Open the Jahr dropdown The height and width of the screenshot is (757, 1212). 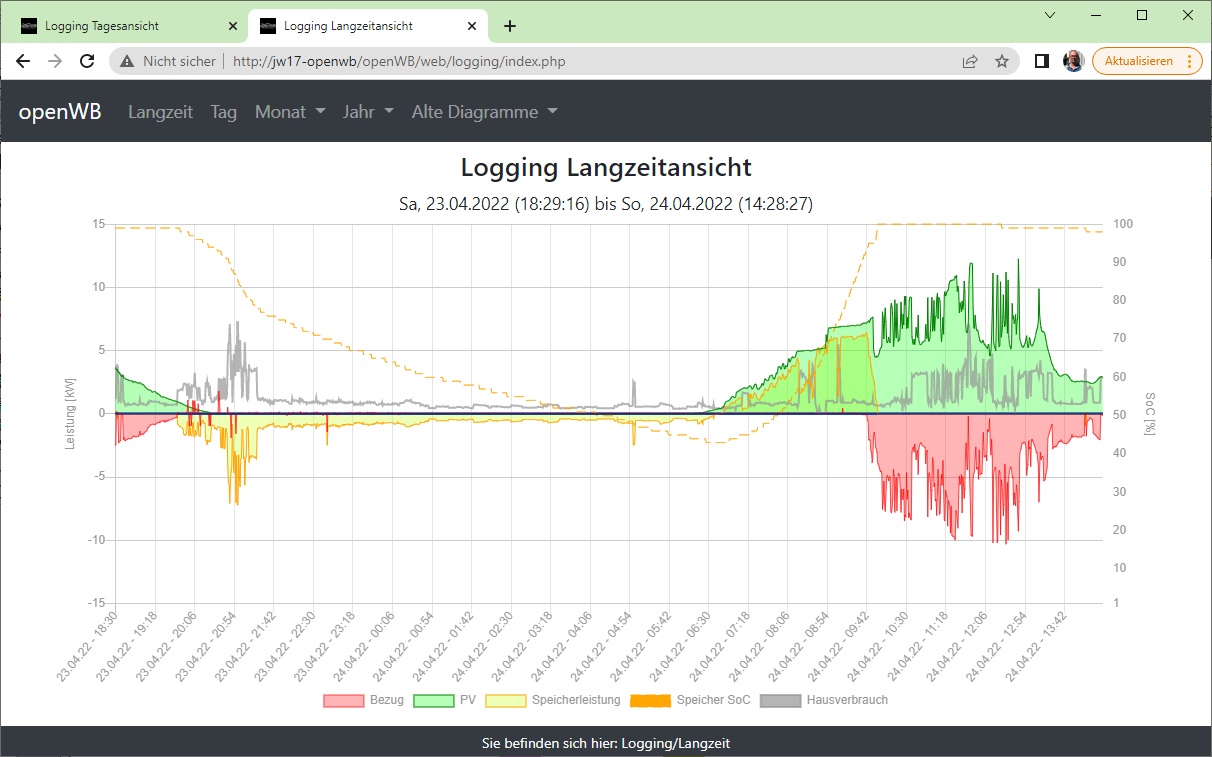[368, 112]
